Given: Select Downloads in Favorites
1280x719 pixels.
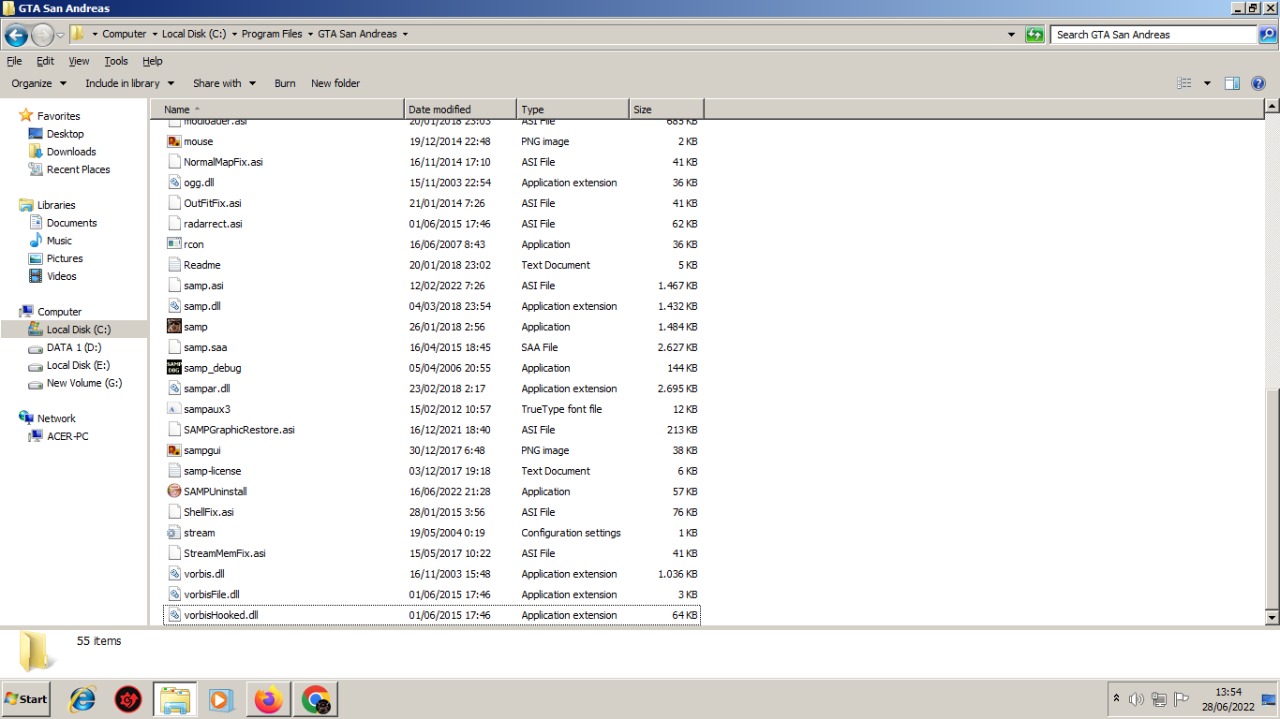Looking at the screenshot, I should tap(71, 152).
